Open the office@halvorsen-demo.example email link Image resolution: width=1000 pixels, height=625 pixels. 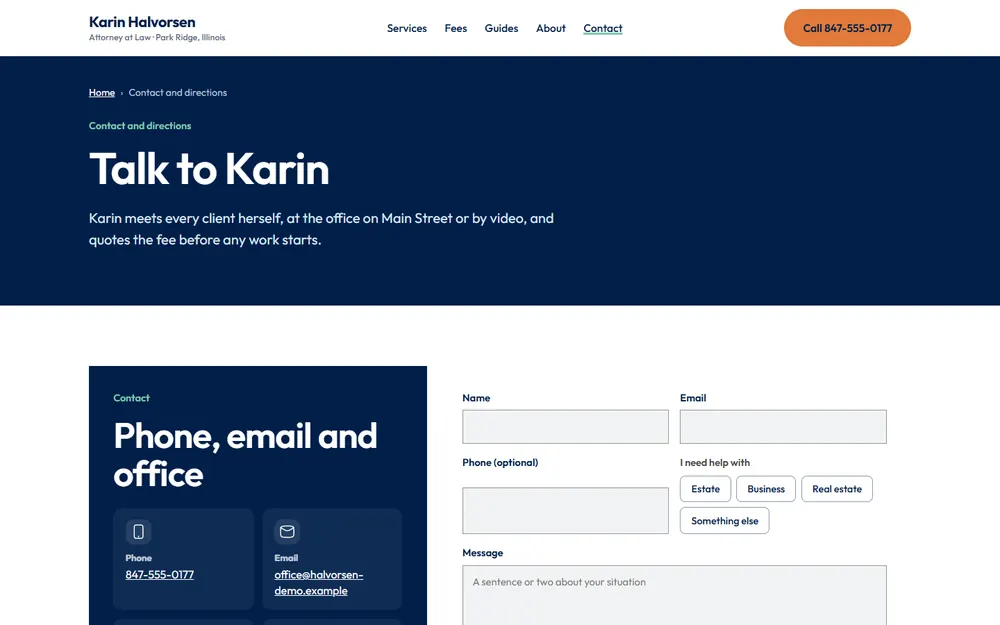tap(319, 583)
